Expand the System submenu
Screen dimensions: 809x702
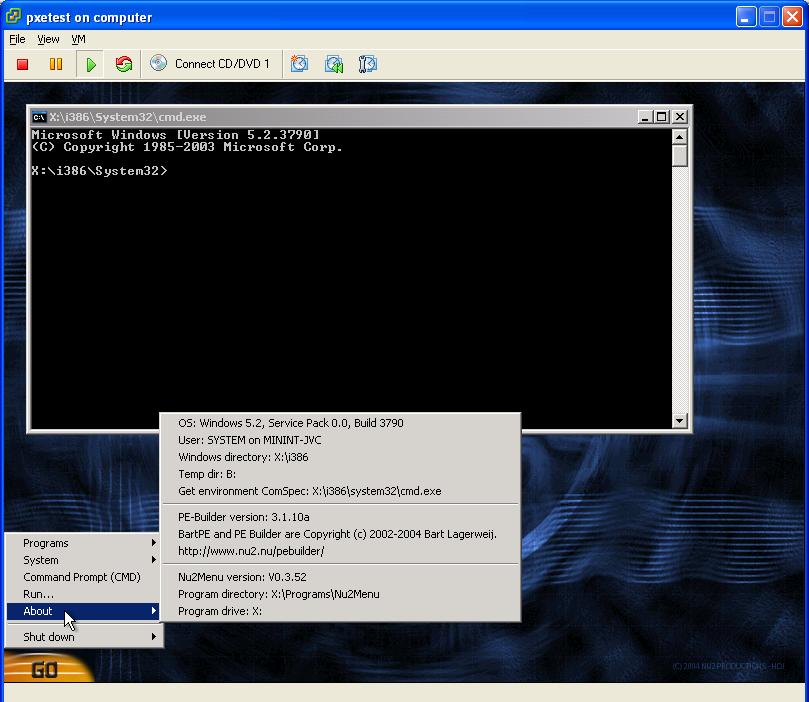(84, 560)
